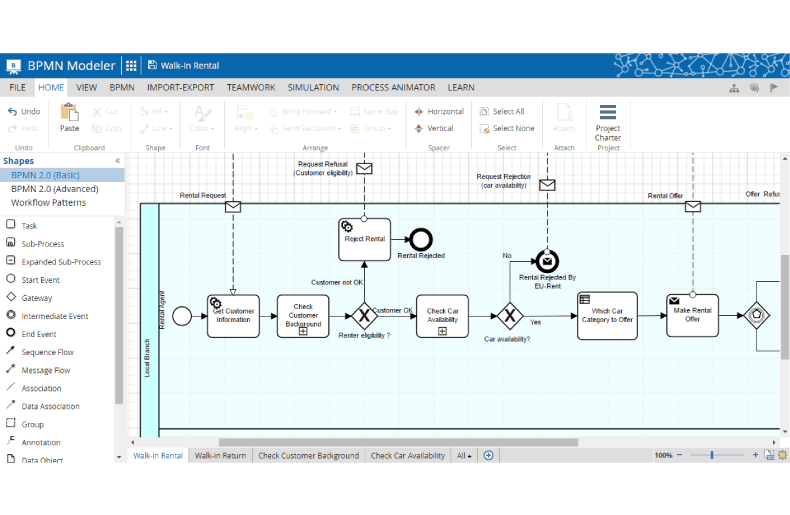Expand the Check Car Availability sub-process marker
Image resolution: width=790 pixels, height=515 pixels.
(x=442, y=331)
